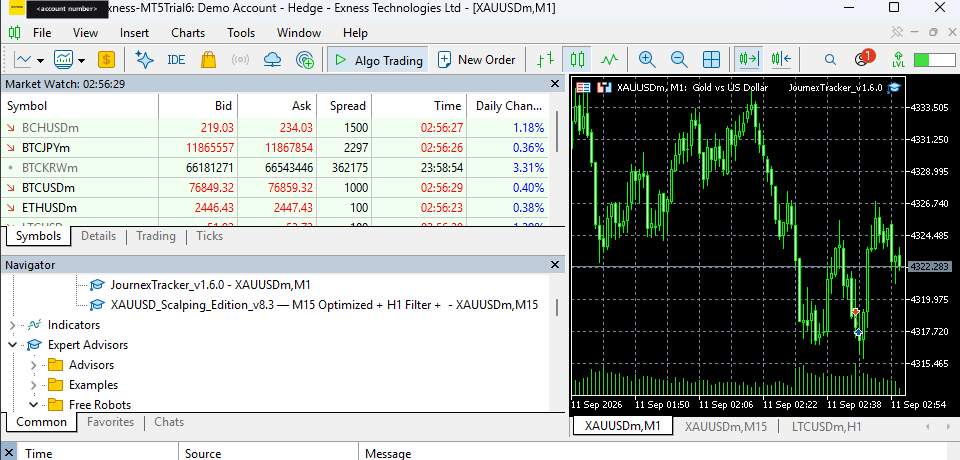The image size is (960, 460).
Task: Select XAUUSD_Scalping_Edition_v8.3 expert in Navigator
Action: coord(324,304)
